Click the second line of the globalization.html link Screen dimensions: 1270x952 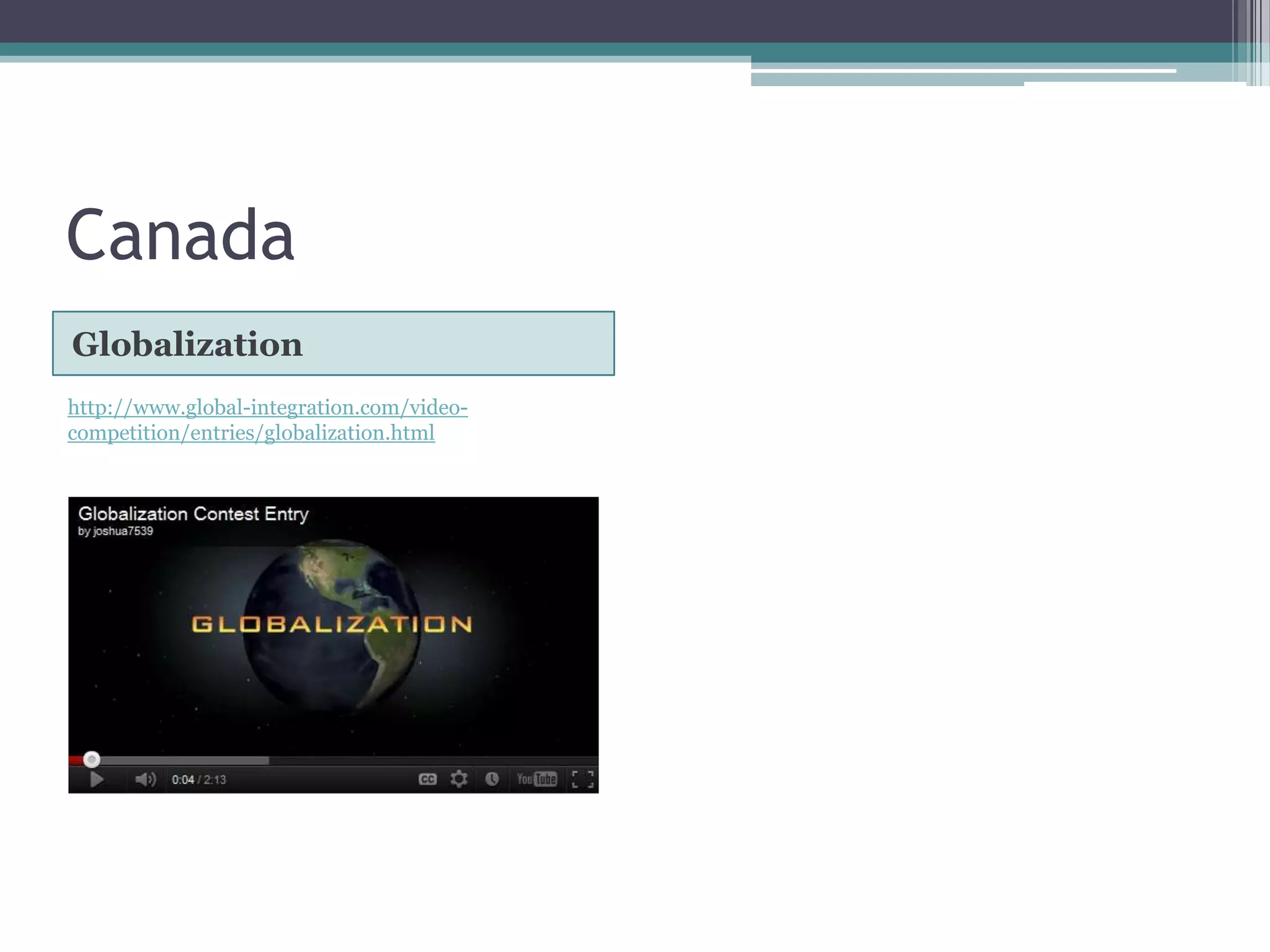(251, 433)
